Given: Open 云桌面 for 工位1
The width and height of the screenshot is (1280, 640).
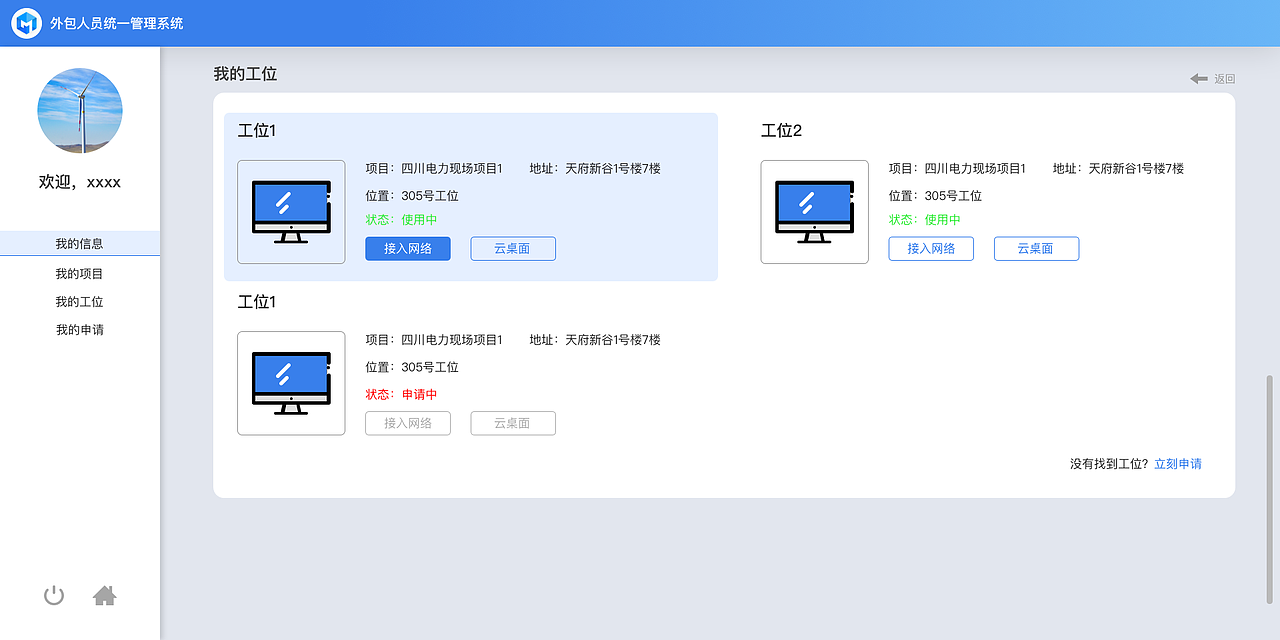Looking at the screenshot, I should [x=512, y=248].
